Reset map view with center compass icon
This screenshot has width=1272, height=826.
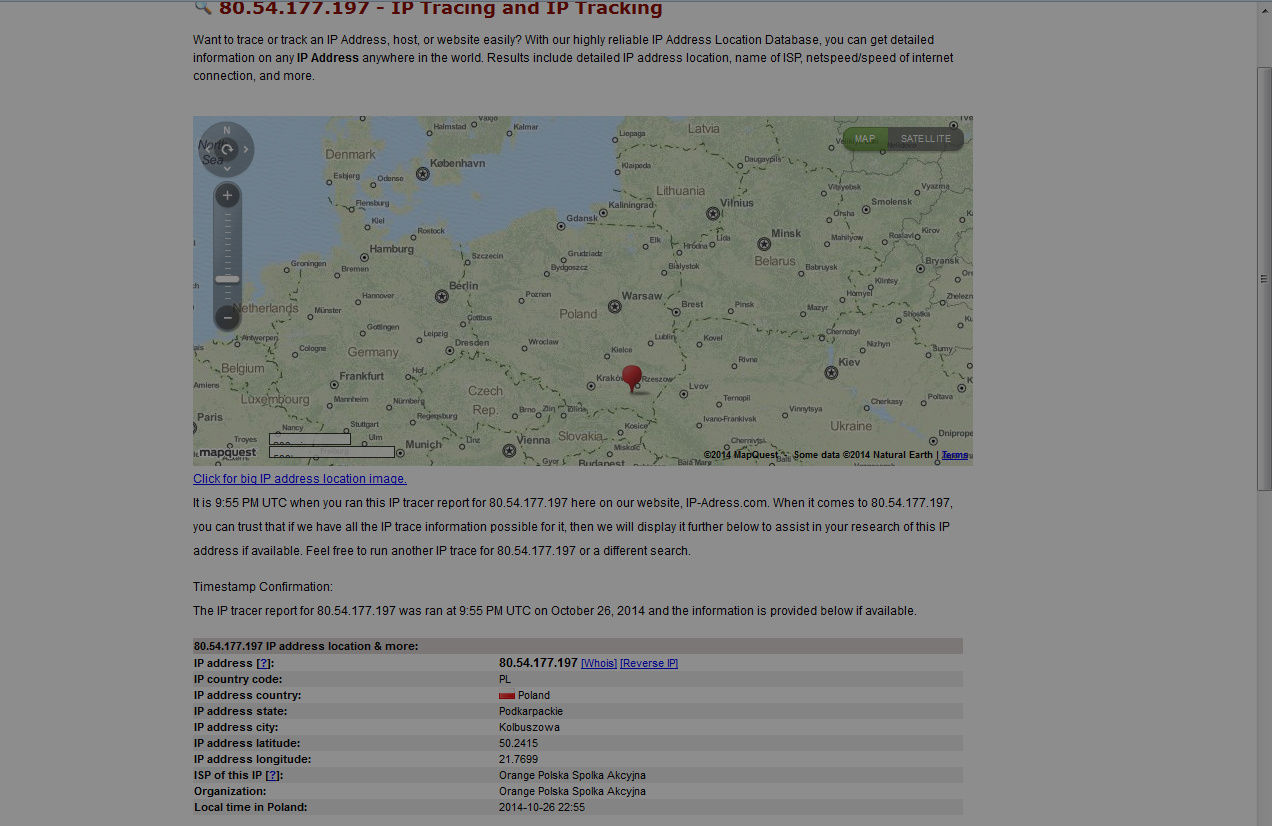(226, 150)
